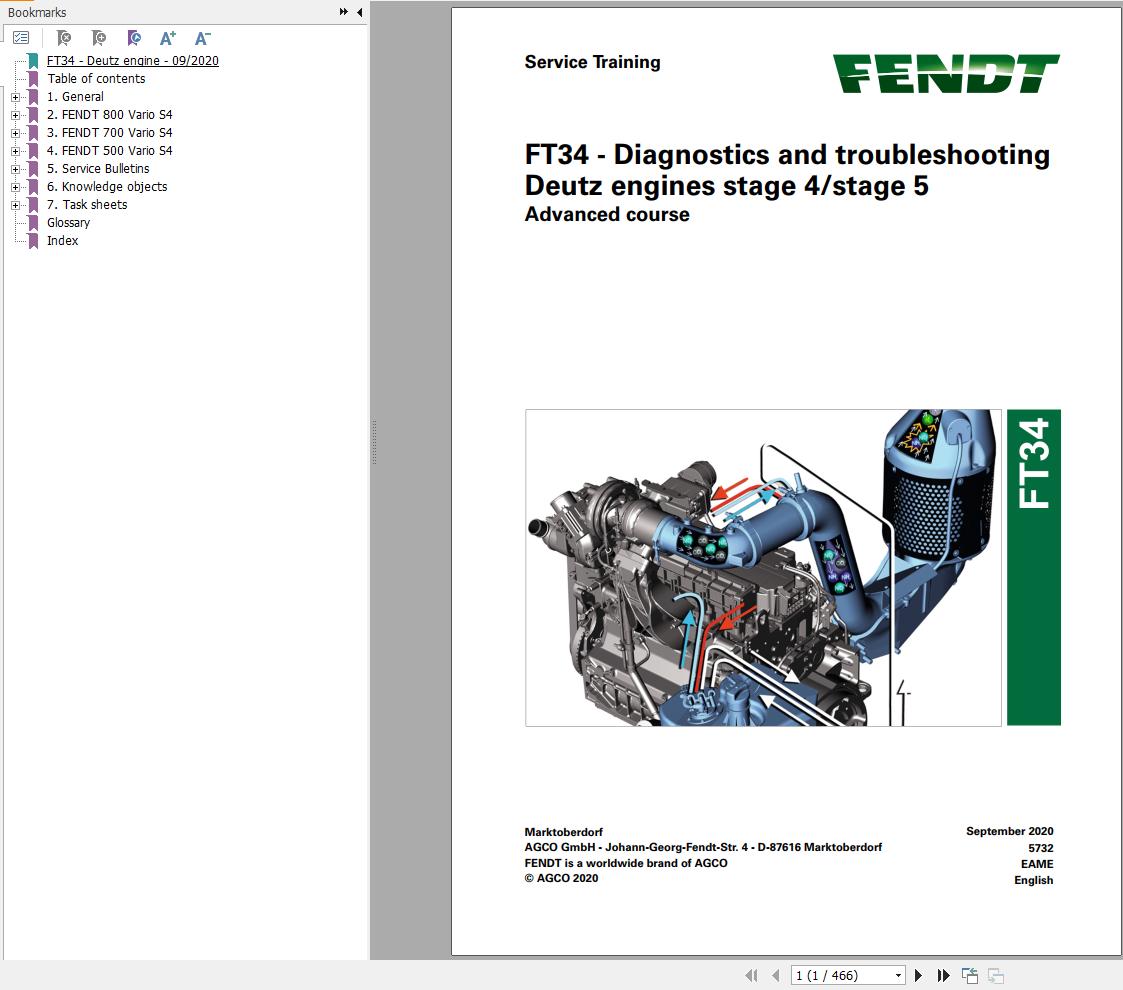Expand the '7. Task sheets' bookmark

click(x=16, y=205)
